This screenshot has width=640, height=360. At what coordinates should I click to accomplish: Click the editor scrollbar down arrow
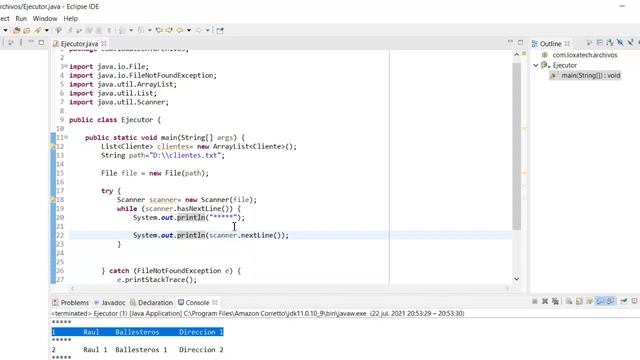point(516,279)
